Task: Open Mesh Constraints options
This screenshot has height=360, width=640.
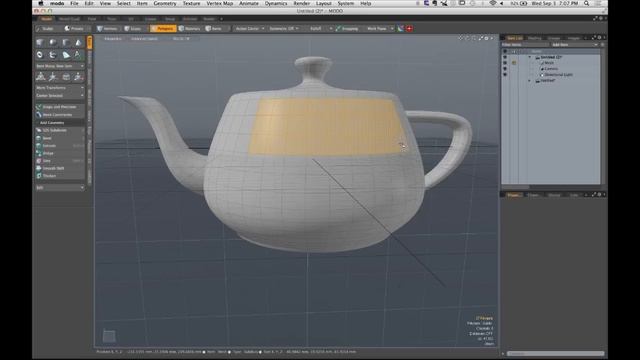Action: click(x=60, y=115)
